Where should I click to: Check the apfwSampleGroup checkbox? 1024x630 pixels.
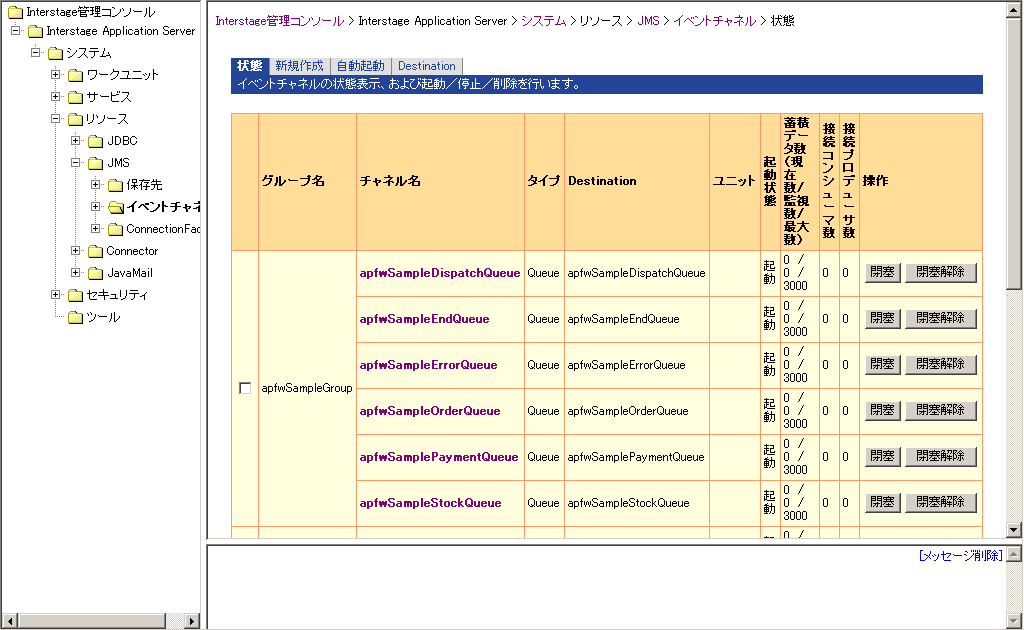pyautogui.click(x=245, y=388)
